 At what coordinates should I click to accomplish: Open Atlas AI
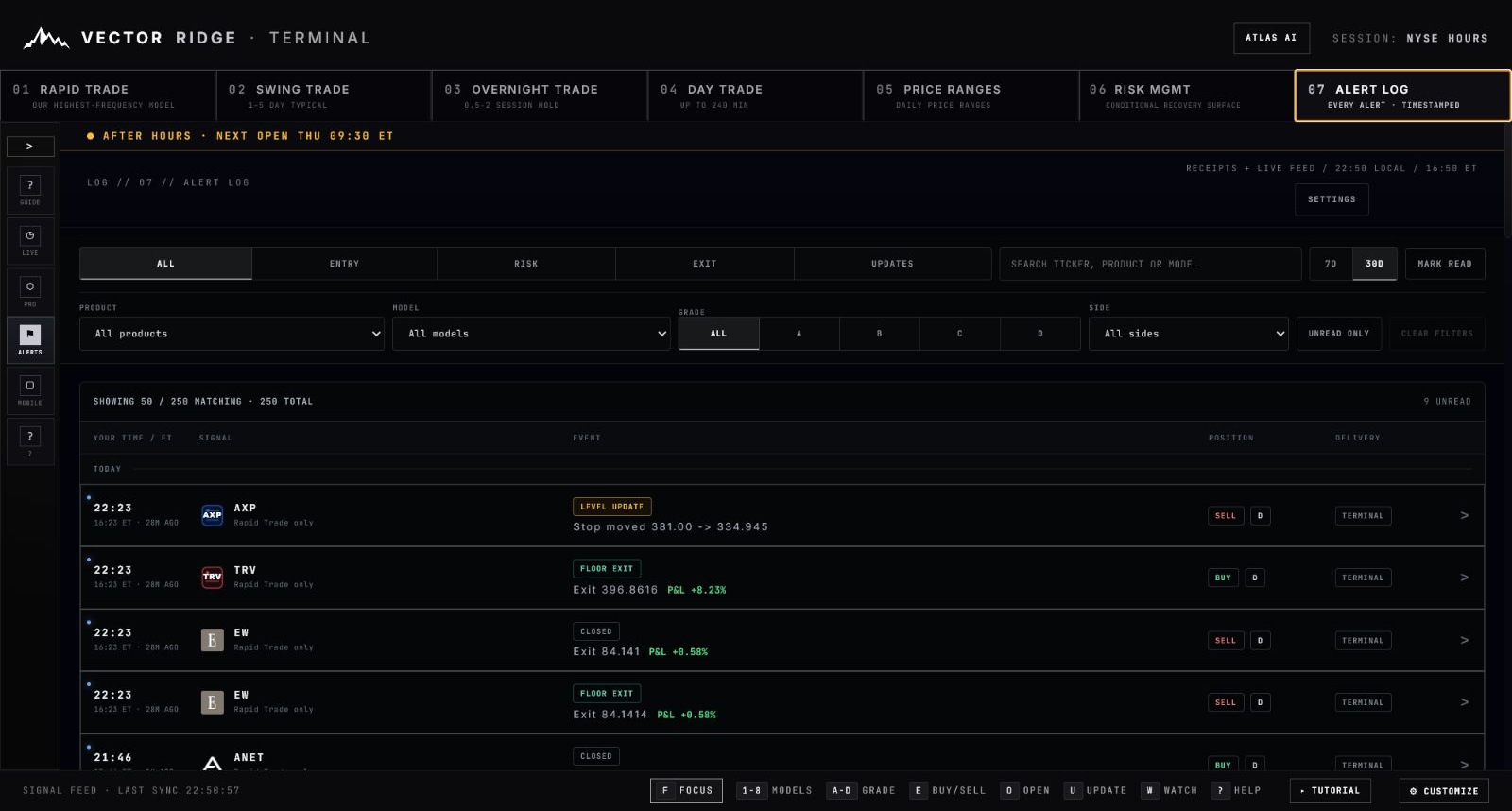click(1271, 38)
